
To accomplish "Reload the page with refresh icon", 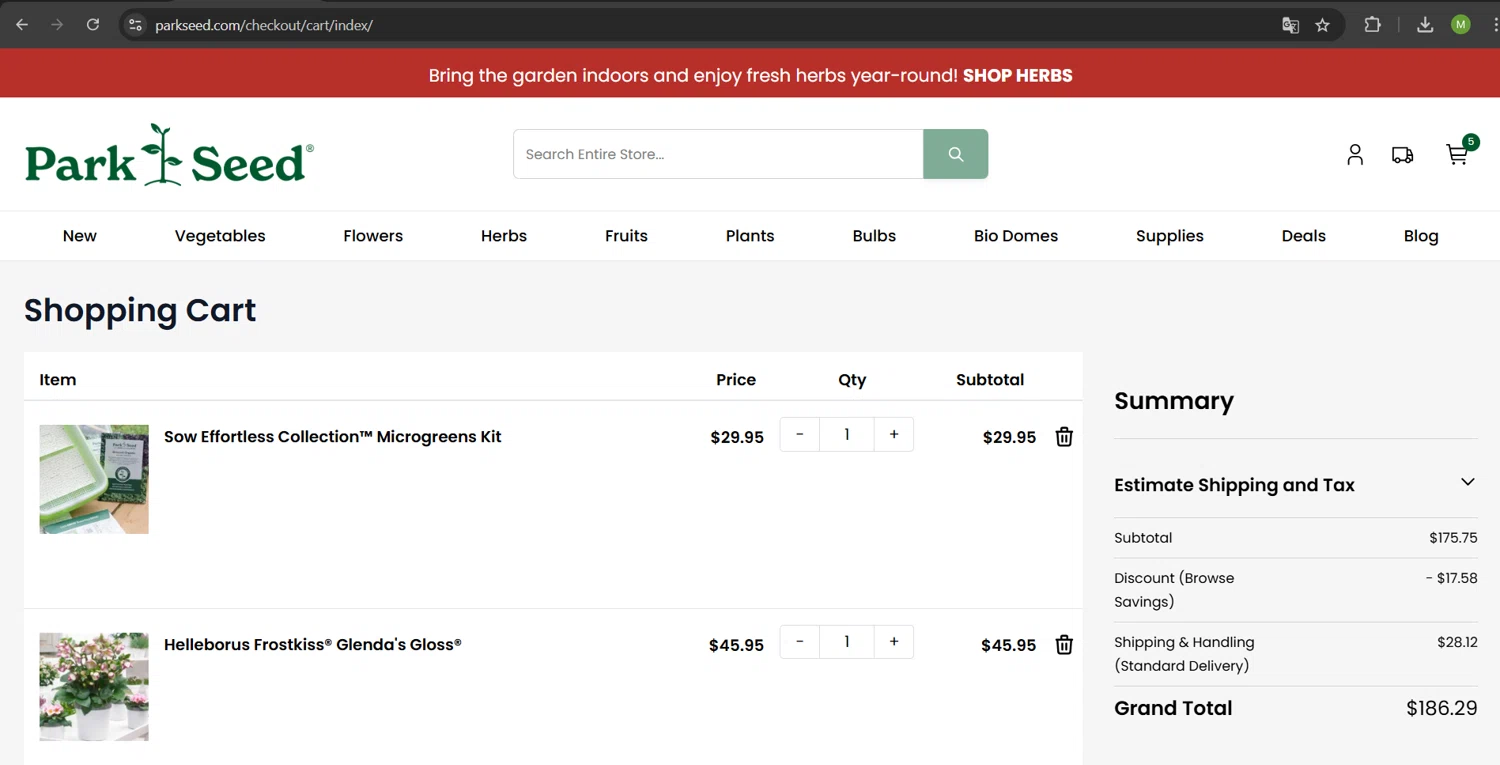I will (93, 25).
